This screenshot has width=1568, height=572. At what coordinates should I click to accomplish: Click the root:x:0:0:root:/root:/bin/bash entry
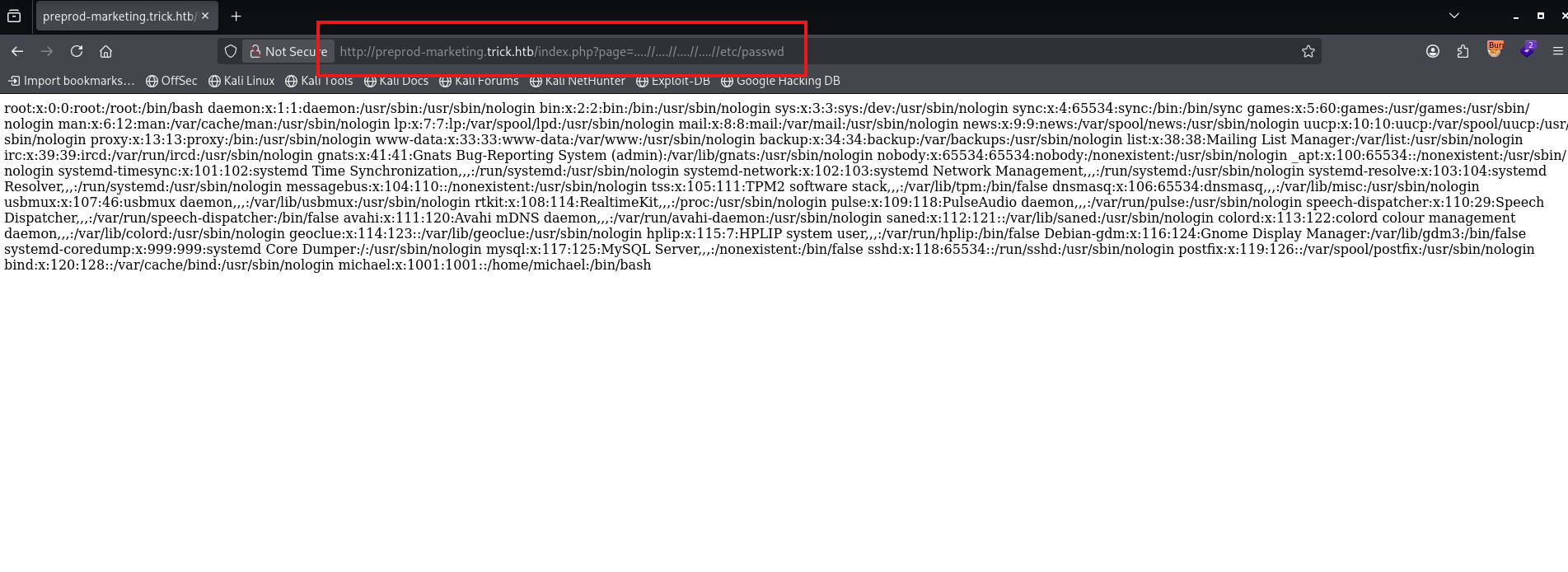click(x=103, y=108)
